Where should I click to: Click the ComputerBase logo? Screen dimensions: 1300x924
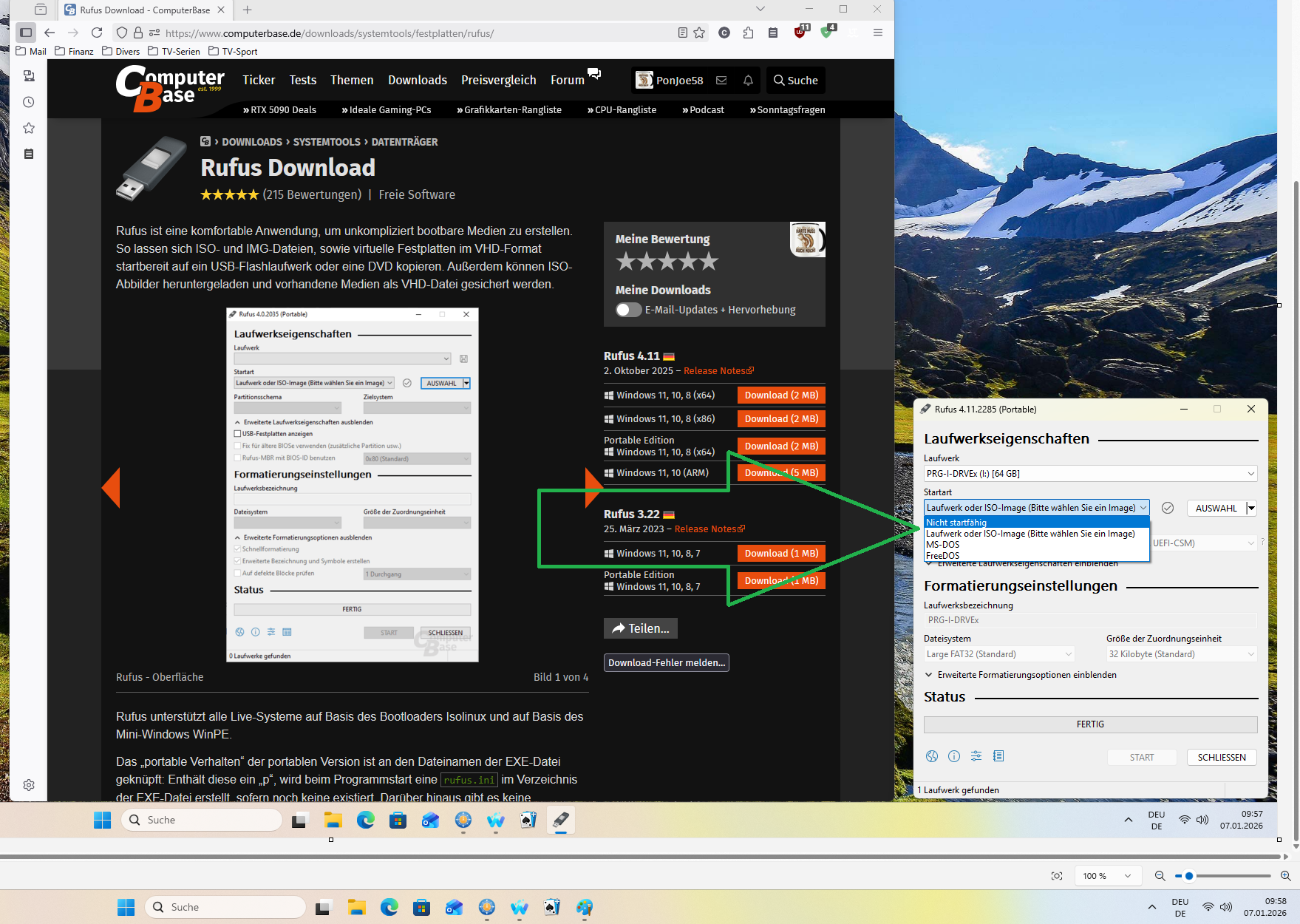170,88
